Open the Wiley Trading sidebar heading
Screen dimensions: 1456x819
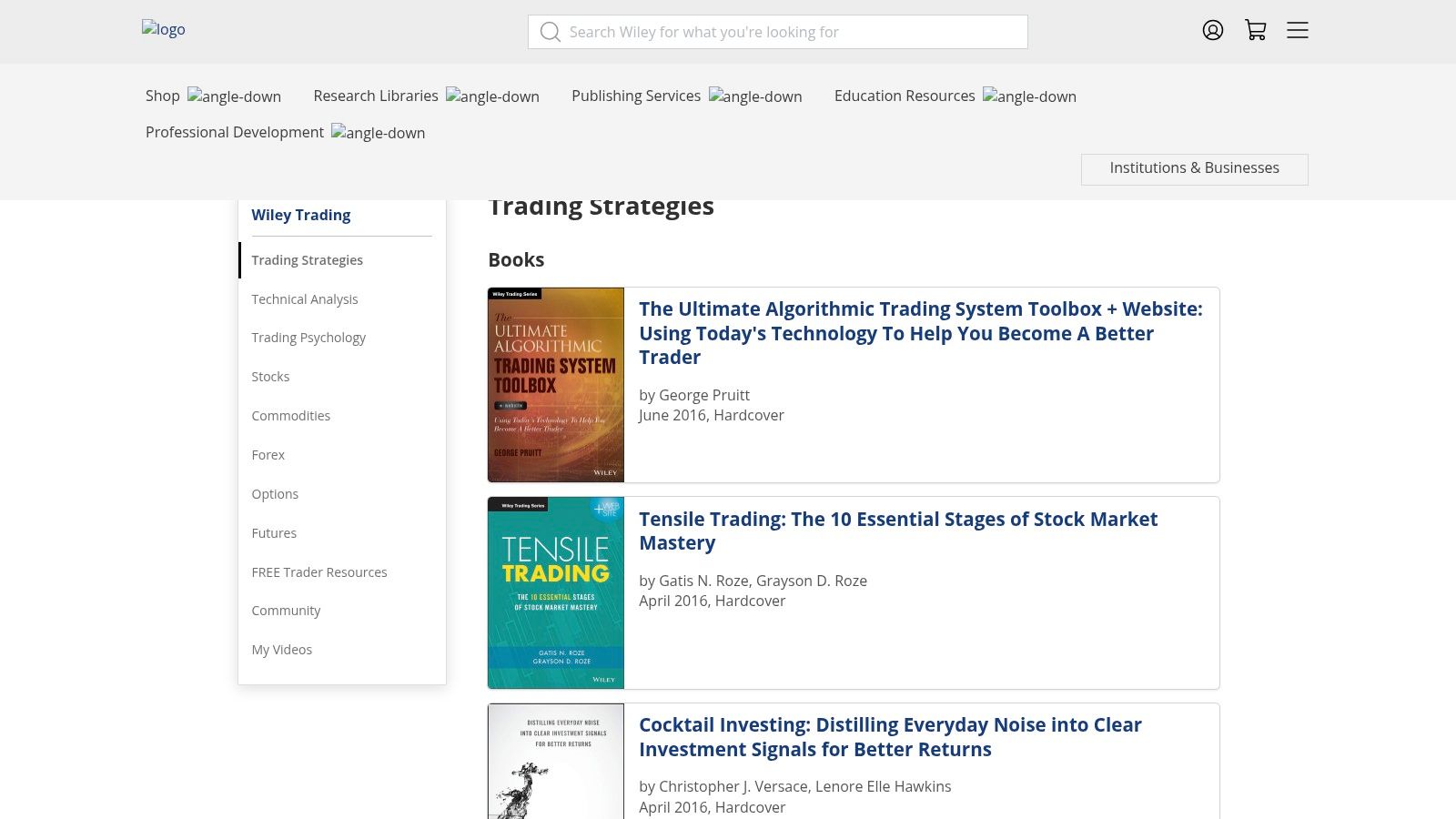301,215
